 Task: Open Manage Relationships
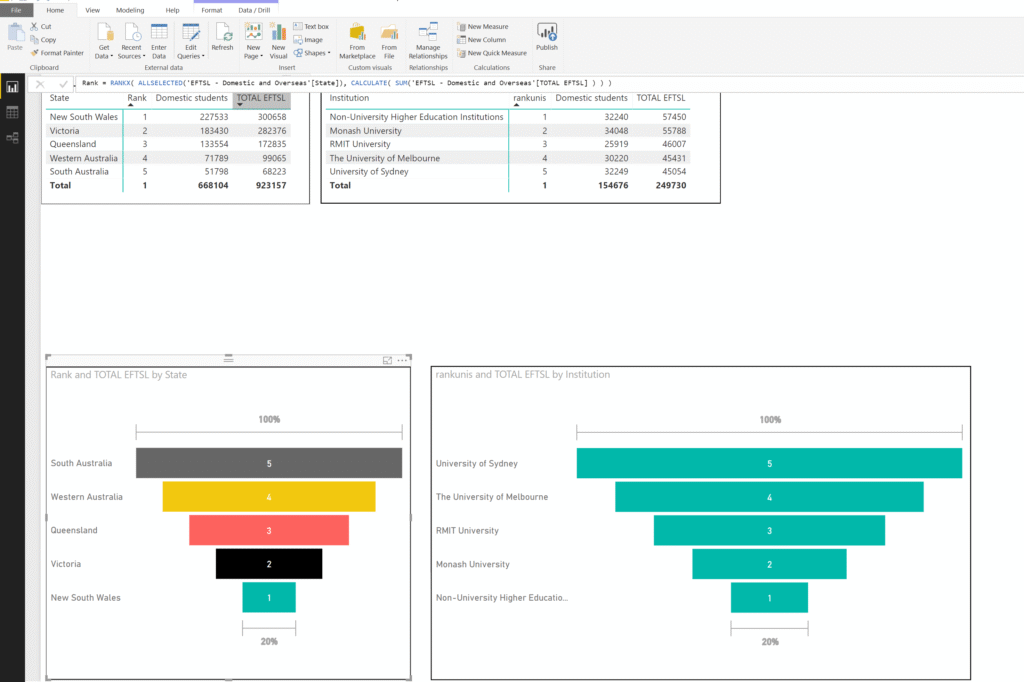point(428,41)
